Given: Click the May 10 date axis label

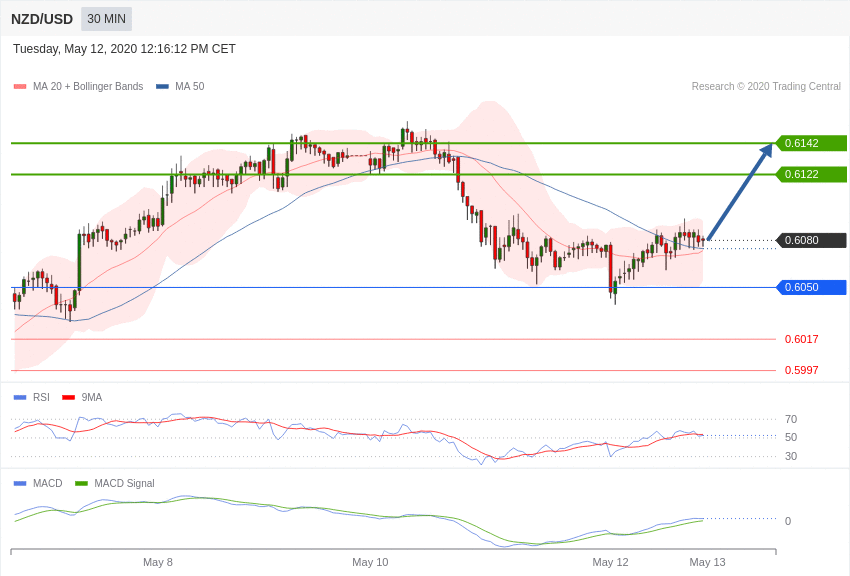Looking at the screenshot, I should coord(370,562).
